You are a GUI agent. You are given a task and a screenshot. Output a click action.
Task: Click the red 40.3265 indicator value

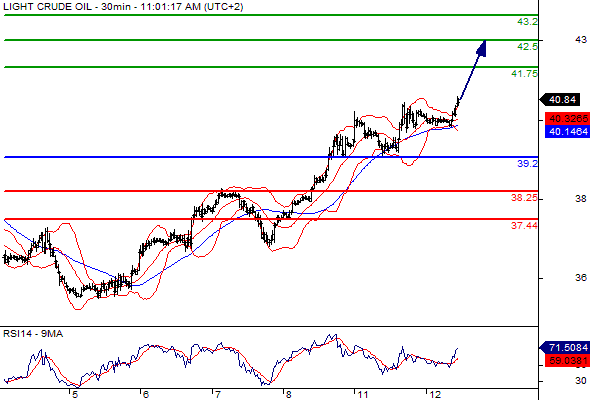pyautogui.click(x=568, y=119)
